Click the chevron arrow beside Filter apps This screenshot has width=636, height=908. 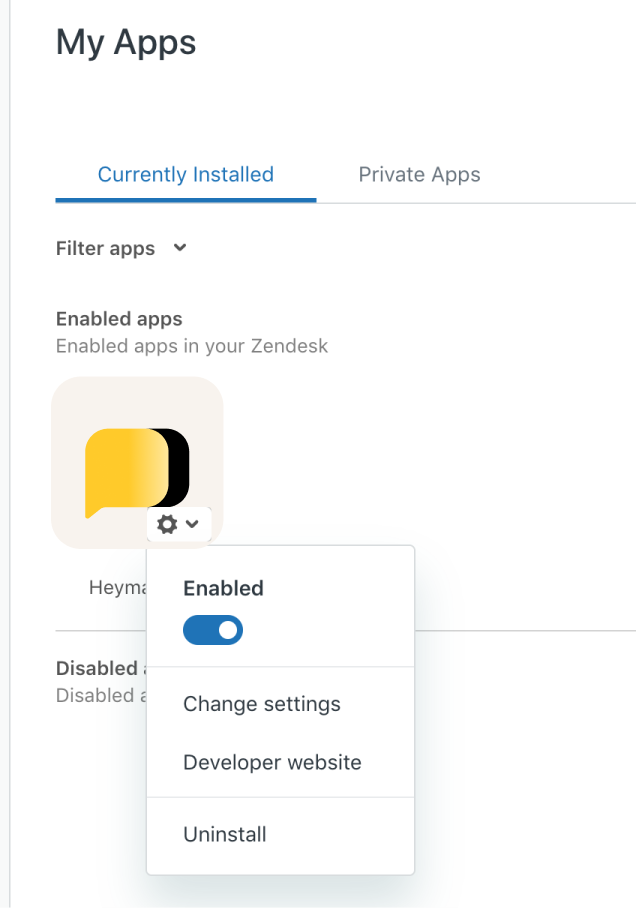(x=180, y=247)
